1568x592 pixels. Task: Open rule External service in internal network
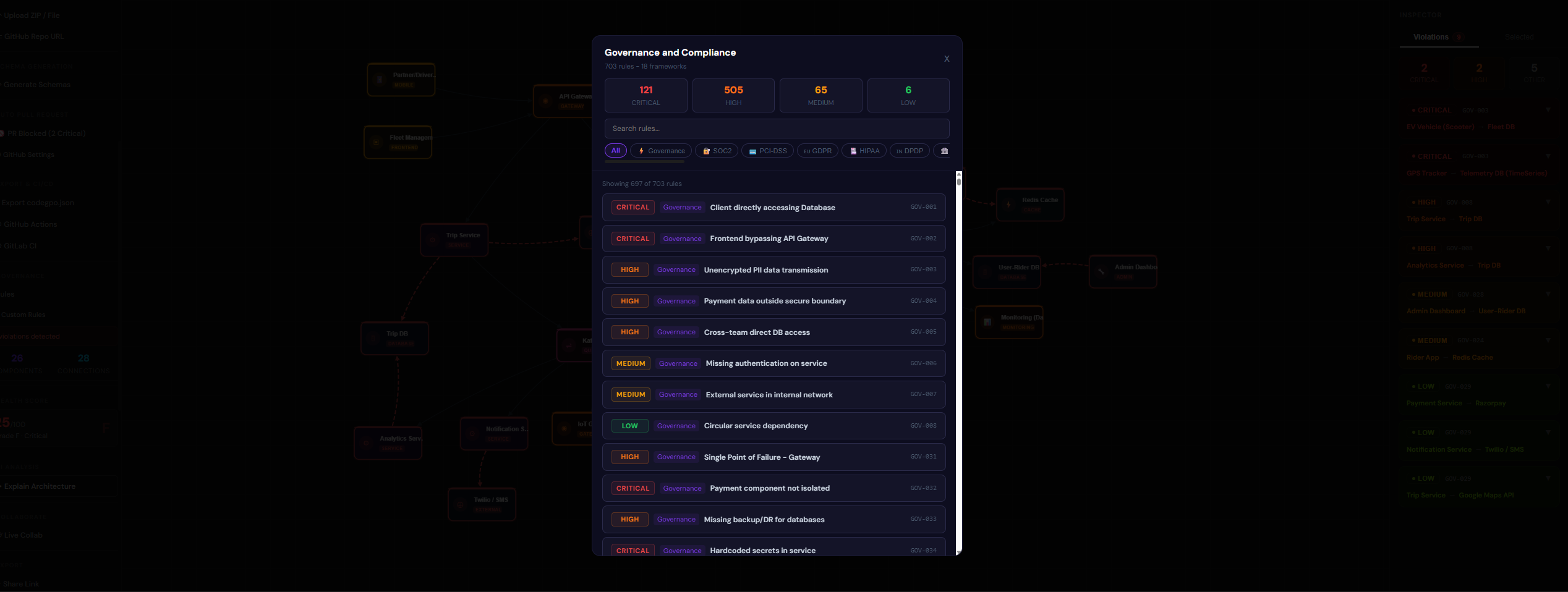[773, 395]
